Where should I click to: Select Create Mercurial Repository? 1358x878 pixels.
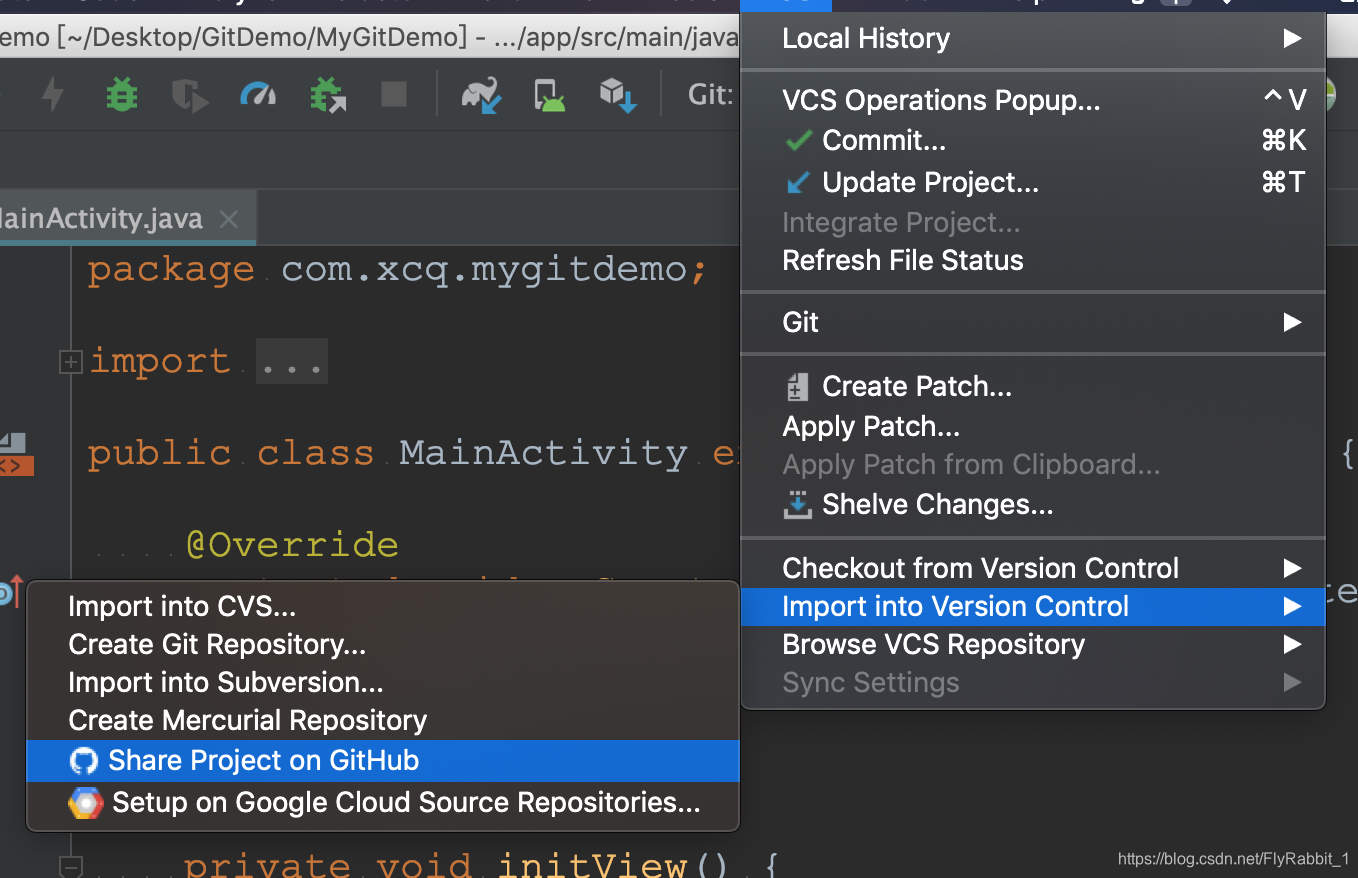tap(382, 720)
